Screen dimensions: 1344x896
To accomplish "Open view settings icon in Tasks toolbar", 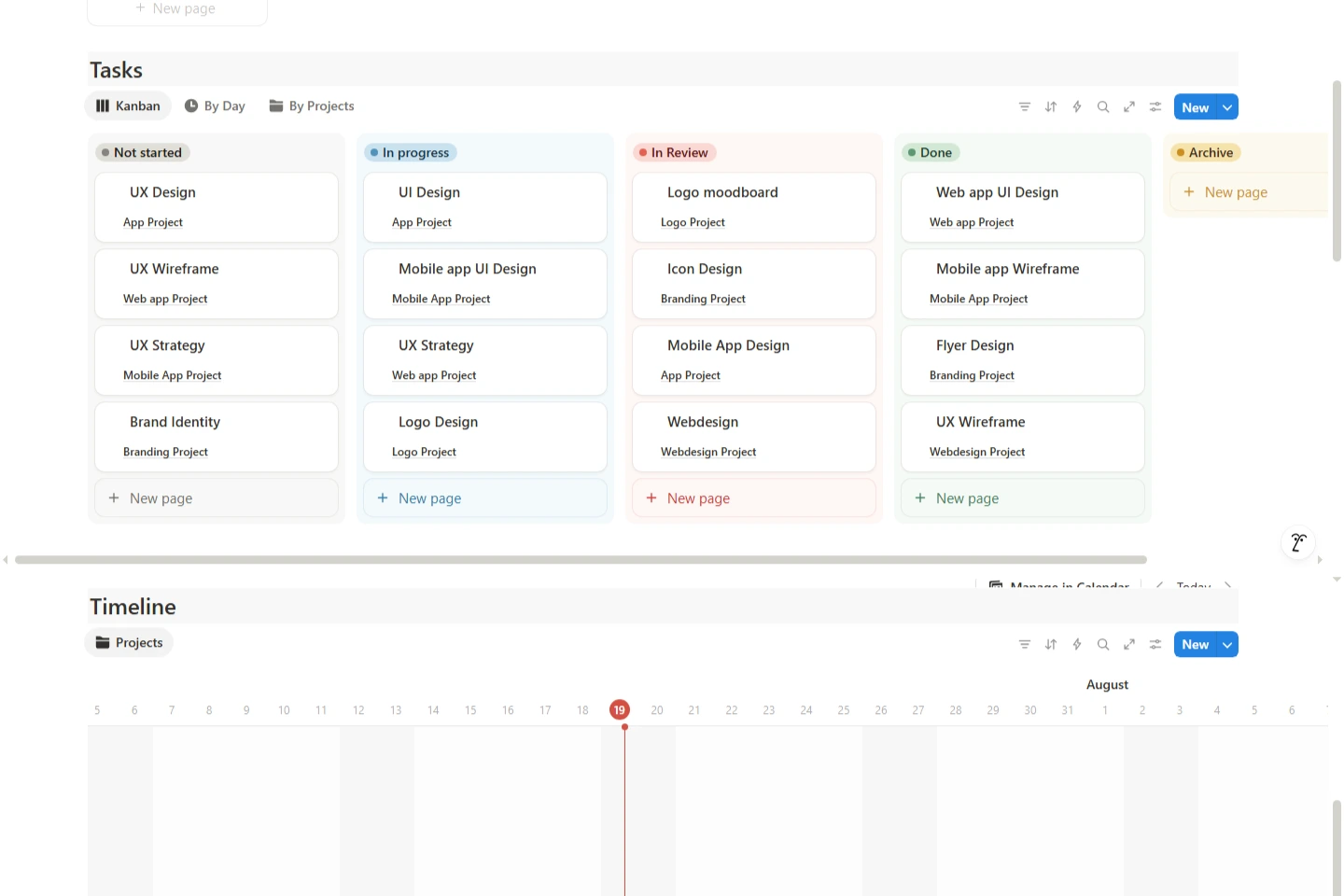I will coord(1155,107).
